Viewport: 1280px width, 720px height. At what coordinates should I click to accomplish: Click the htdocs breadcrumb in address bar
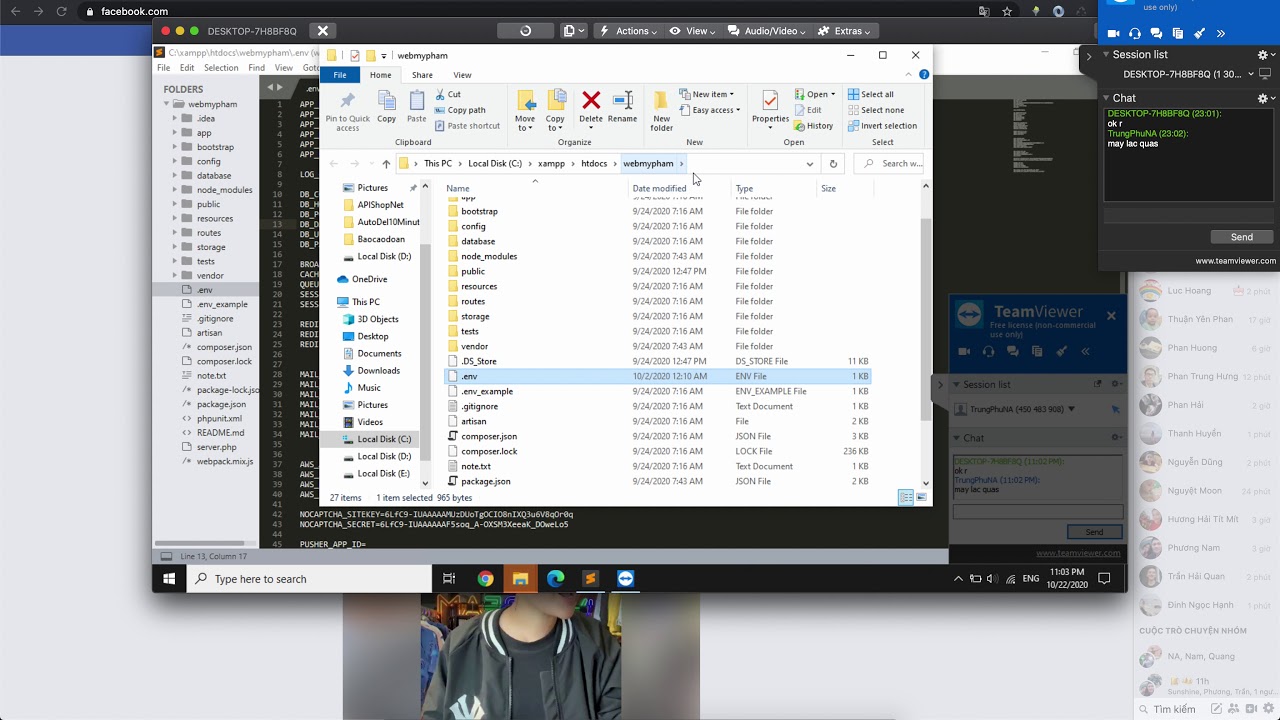[594, 164]
